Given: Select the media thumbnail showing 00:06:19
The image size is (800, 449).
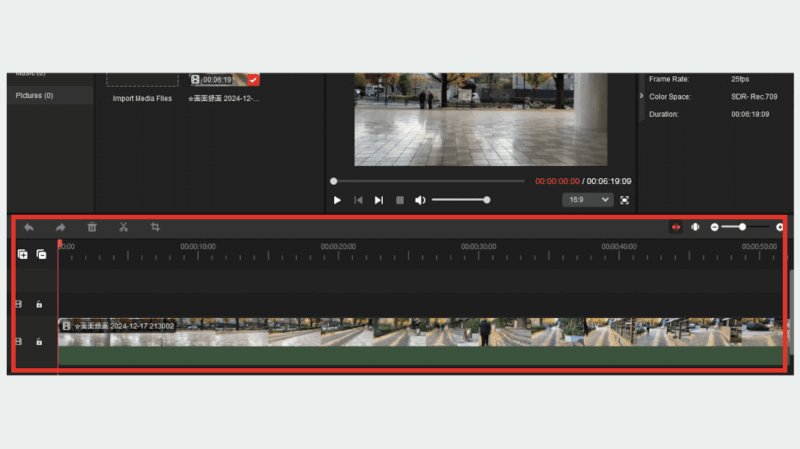Looking at the screenshot, I should (224, 79).
